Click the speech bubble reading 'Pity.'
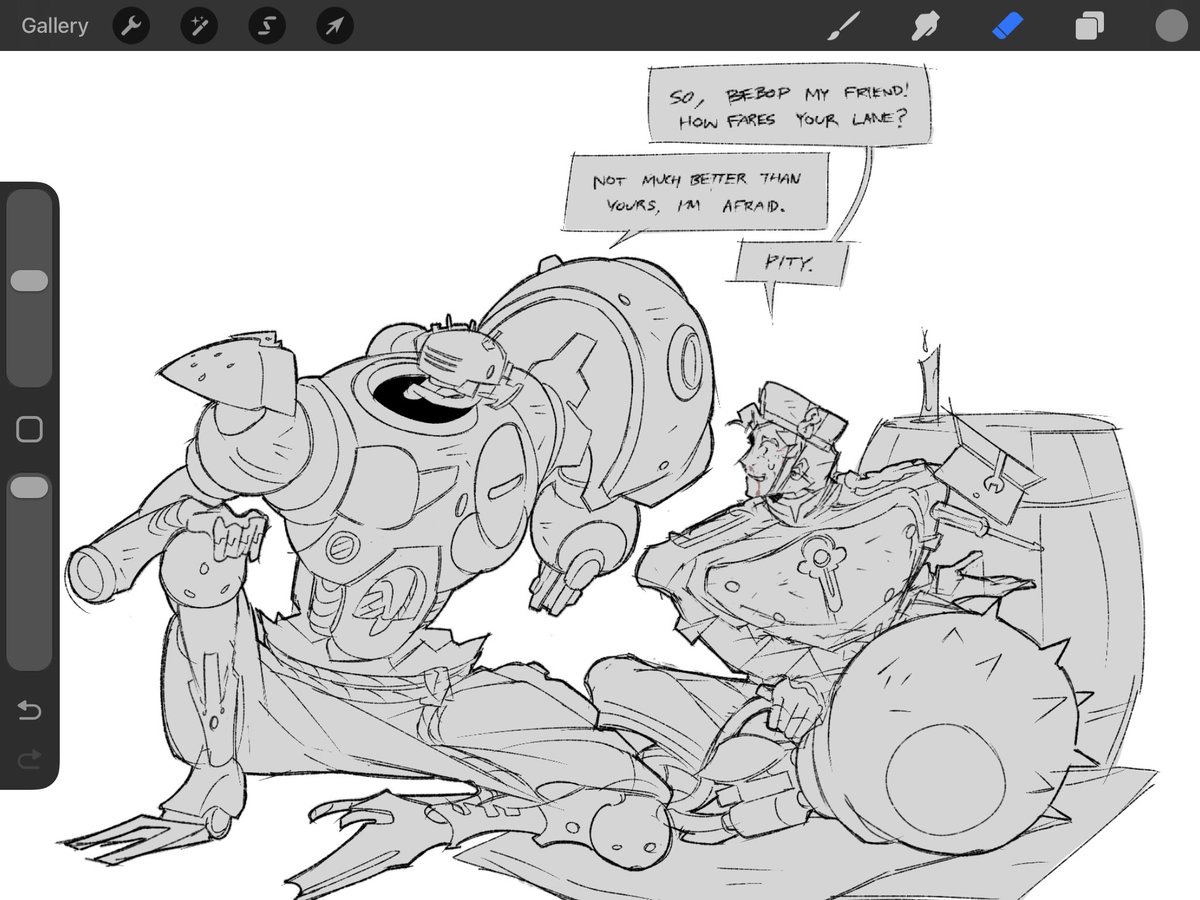 point(791,264)
